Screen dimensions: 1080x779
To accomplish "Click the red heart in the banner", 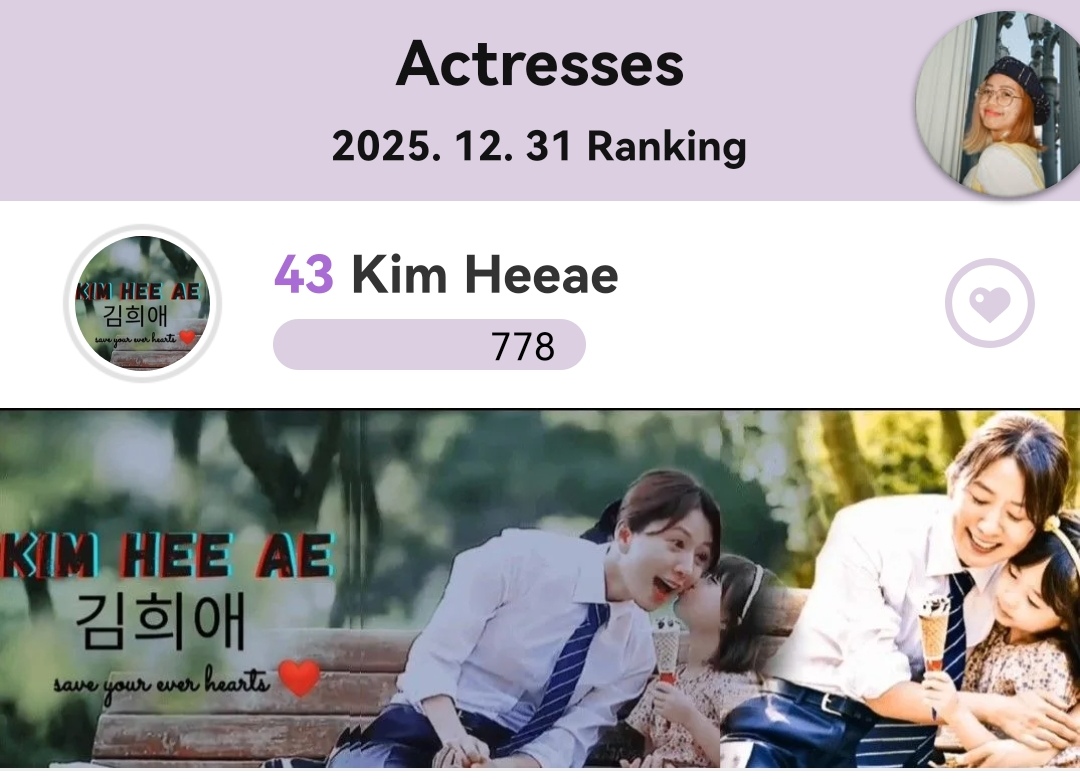I will pyautogui.click(x=299, y=677).
